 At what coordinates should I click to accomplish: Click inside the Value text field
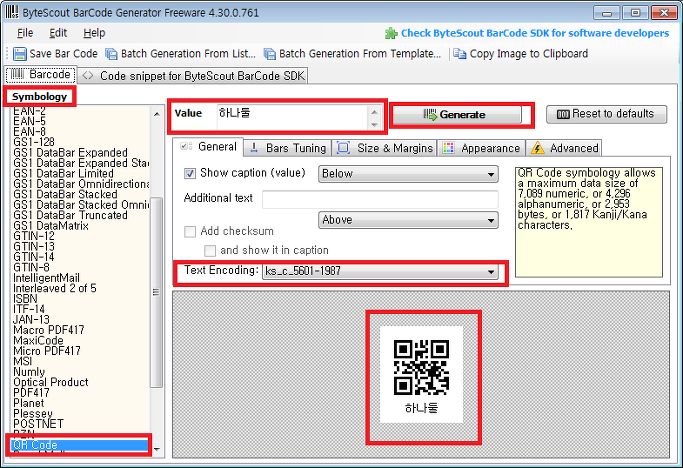(293, 118)
